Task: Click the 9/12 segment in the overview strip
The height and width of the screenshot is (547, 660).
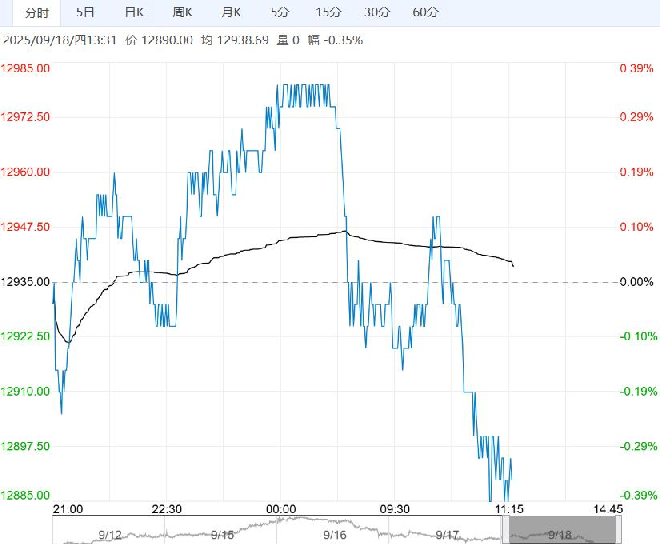Action: pos(109,530)
